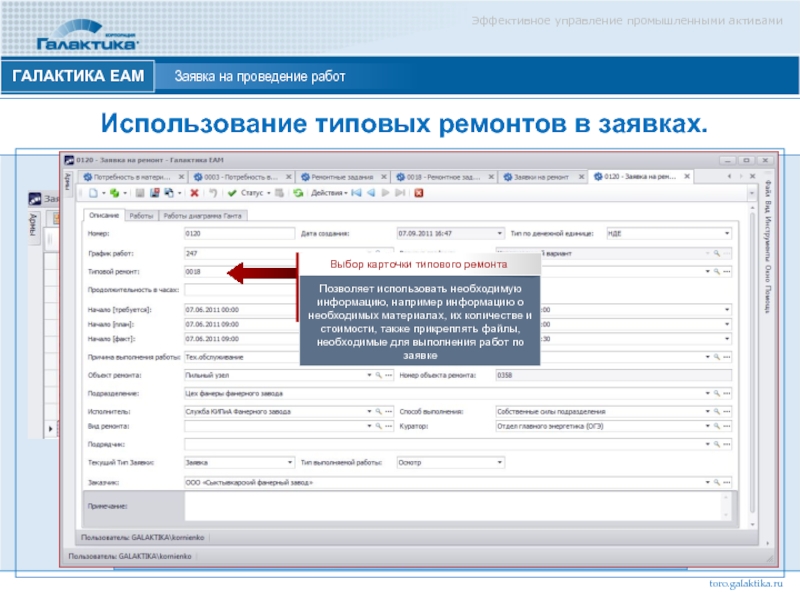This screenshot has width=800, height=600.
Task: Click the ellipsis button in Типовой ремонт field
Action: click(x=727, y=271)
